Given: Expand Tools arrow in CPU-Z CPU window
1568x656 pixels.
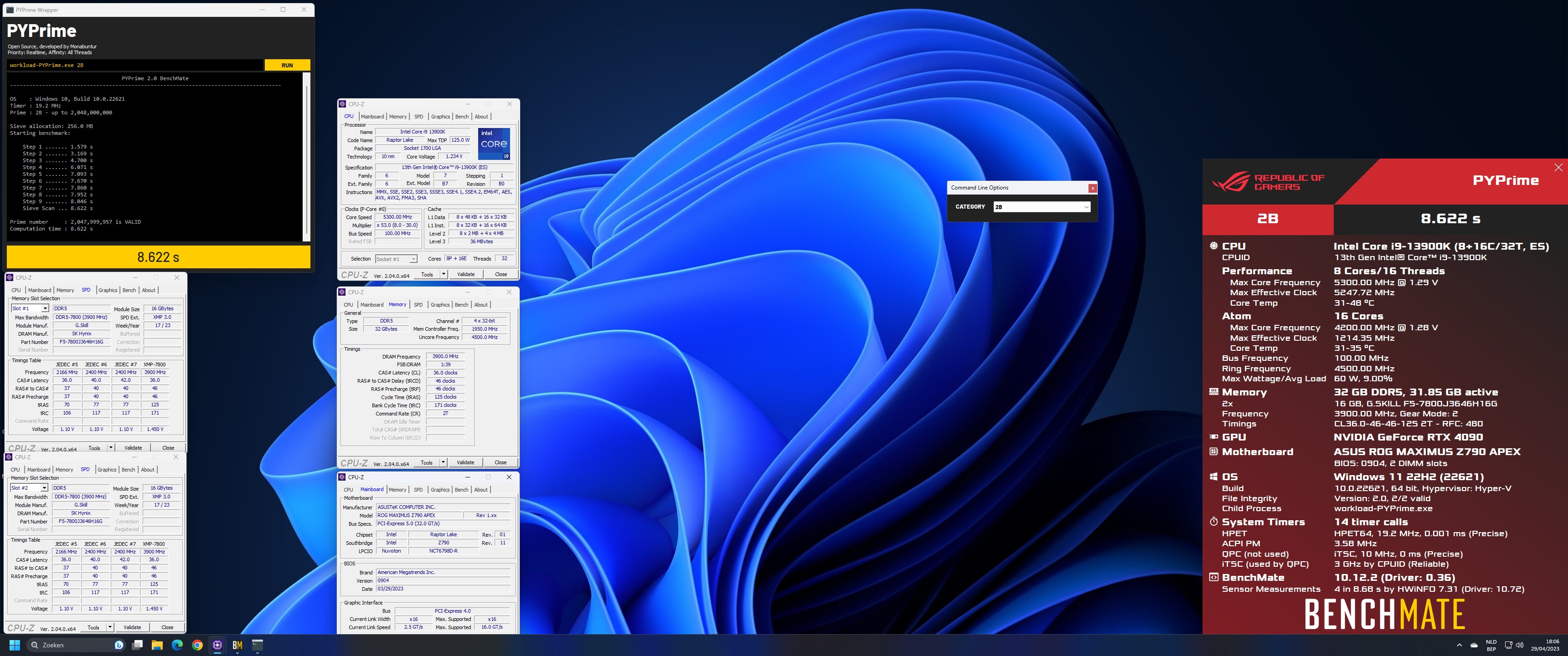Looking at the screenshot, I should [444, 274].
